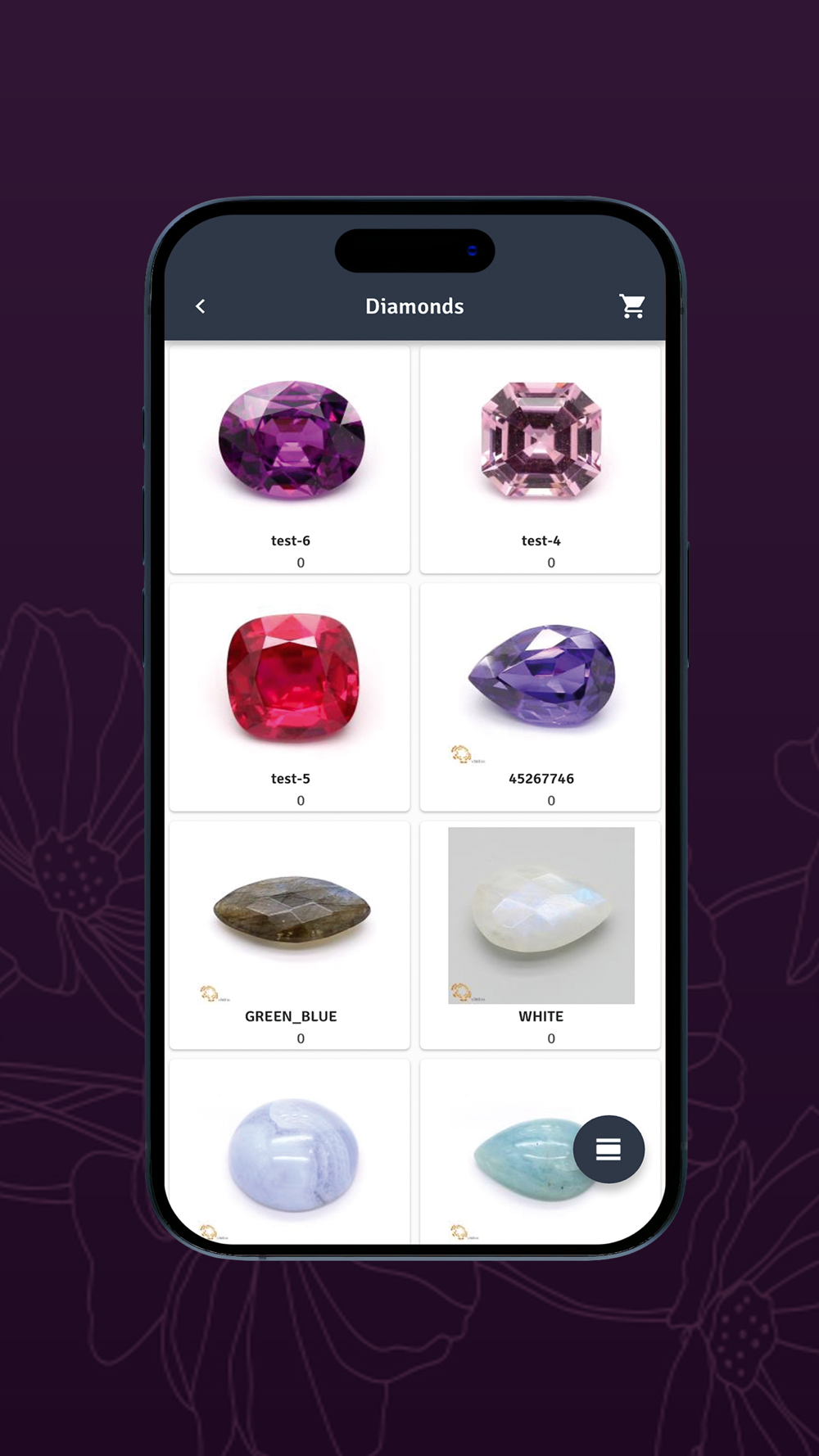819x1456 pixels.
Task: Click the Diamonds header title
Action: 414,306
